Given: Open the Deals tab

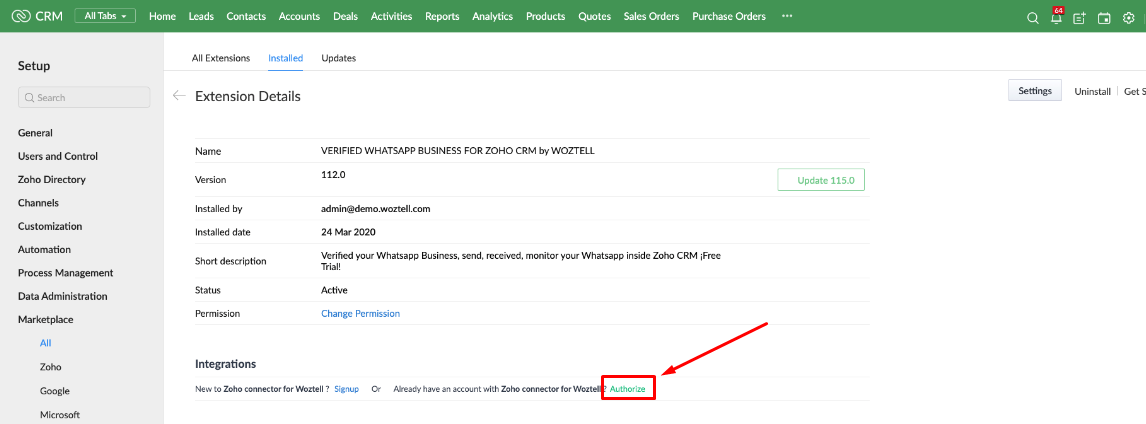Looking at the screenshot, I should point(345,16).
